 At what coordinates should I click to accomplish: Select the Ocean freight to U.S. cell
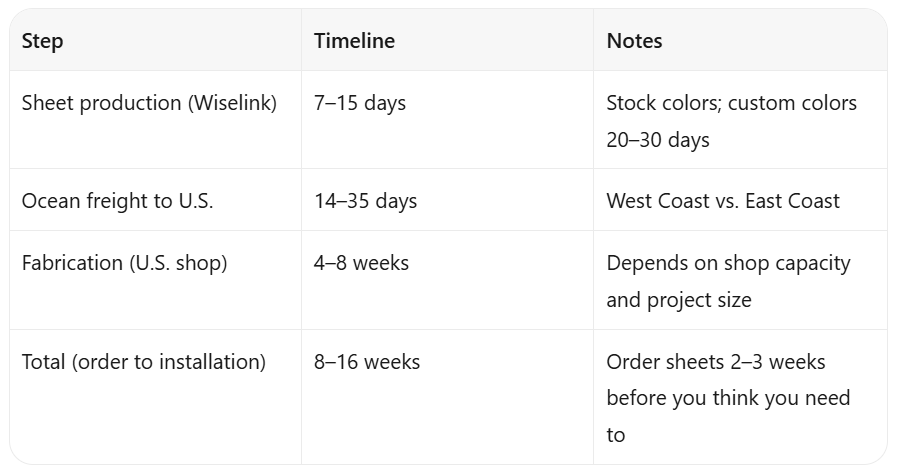[156, 200]
